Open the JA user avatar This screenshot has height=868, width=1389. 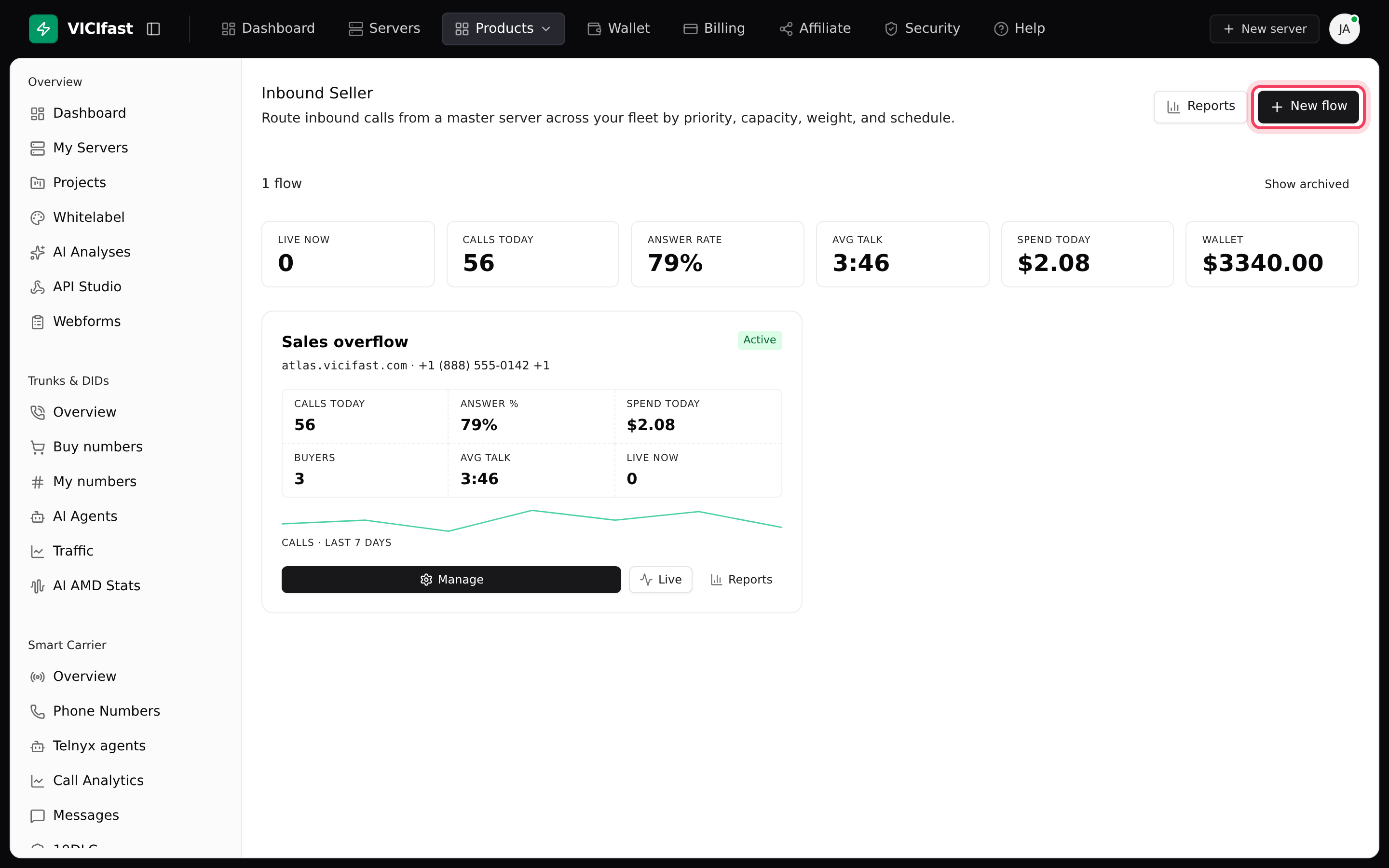(x=1344, y=29)
